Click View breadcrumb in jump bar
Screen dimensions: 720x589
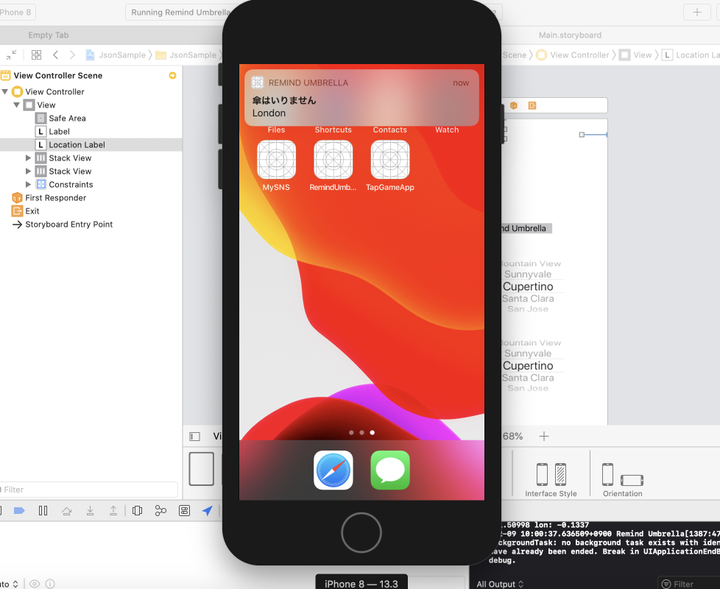coord(636,55)
